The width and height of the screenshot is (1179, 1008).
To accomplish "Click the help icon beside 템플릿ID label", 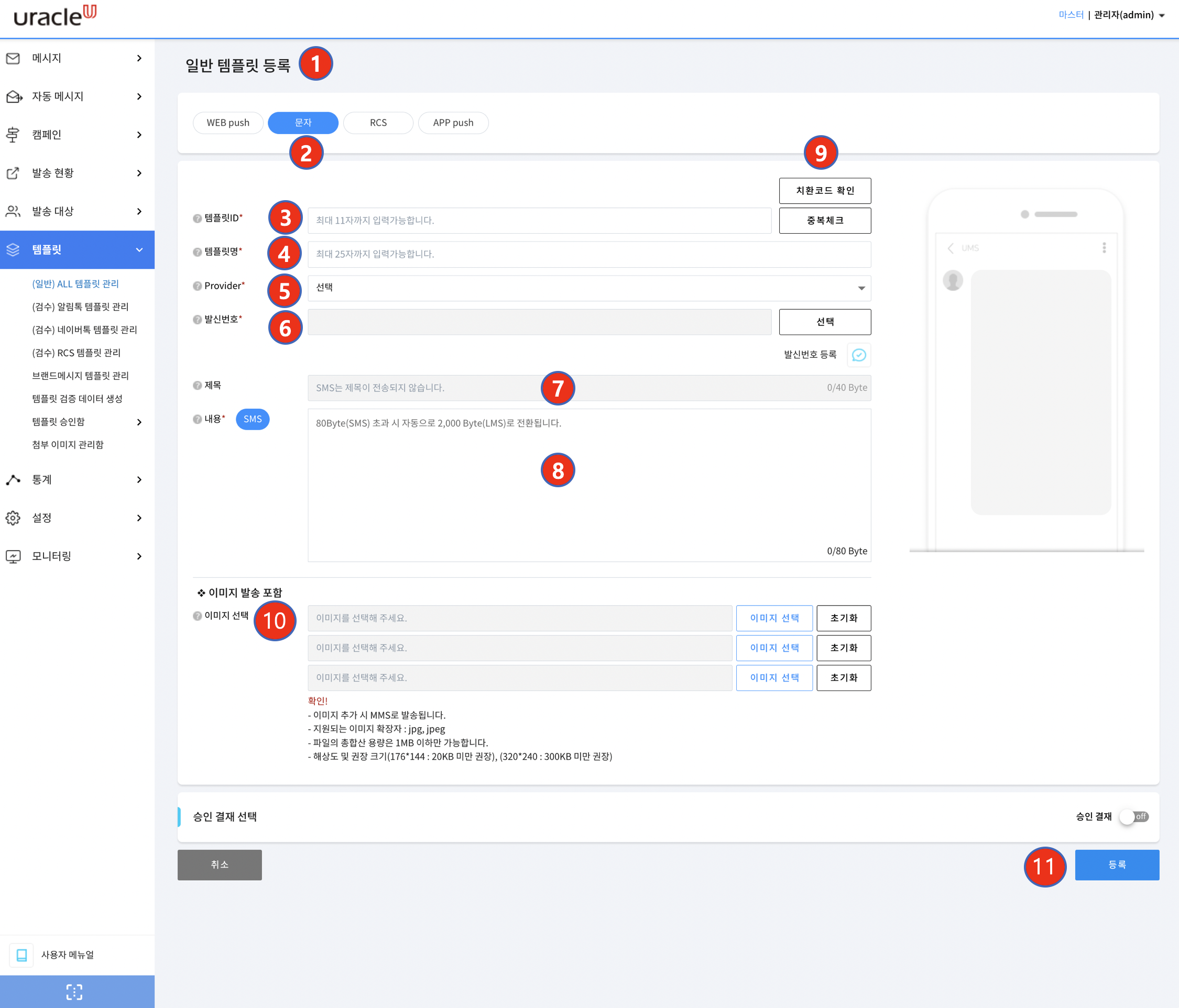I will tap(197, 218).
